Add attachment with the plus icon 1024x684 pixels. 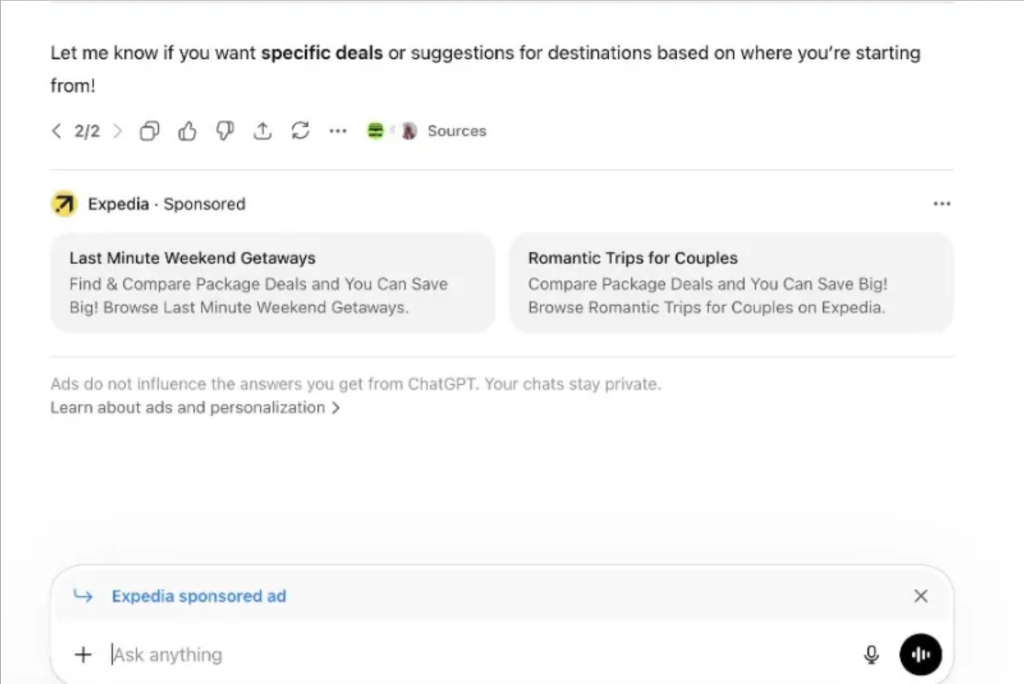pyautogui.click(x=83, y=655)
